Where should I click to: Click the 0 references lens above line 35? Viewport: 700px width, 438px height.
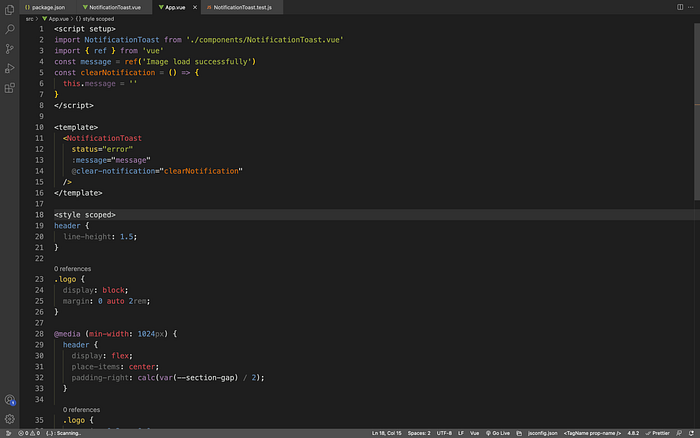click(81, 410)
